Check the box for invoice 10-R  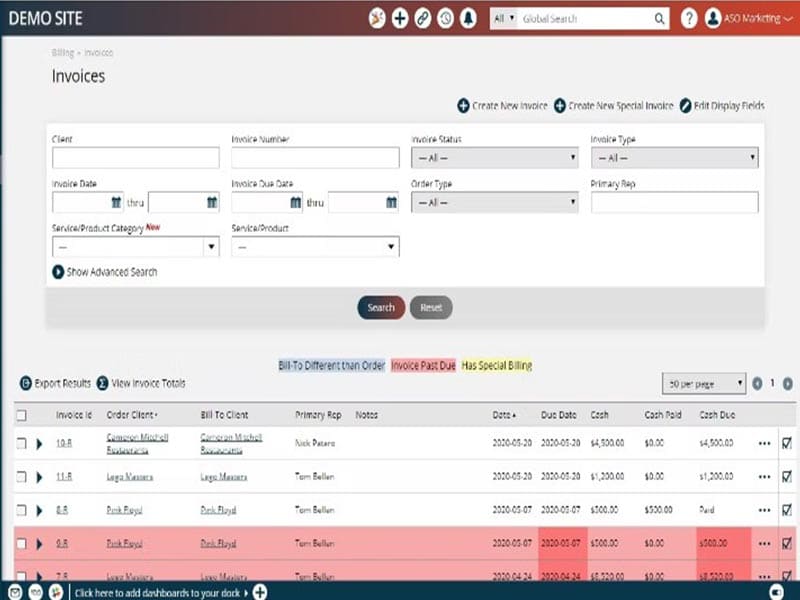point(21,443)
